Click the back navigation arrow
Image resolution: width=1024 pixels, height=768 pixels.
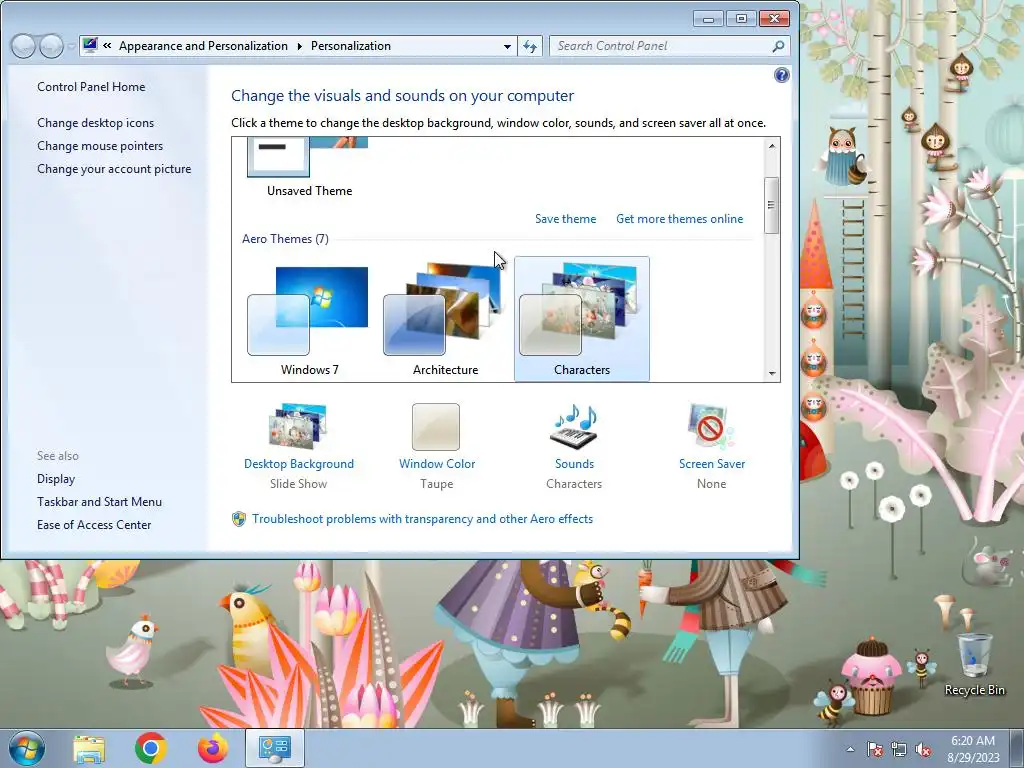tap(24, 46)
